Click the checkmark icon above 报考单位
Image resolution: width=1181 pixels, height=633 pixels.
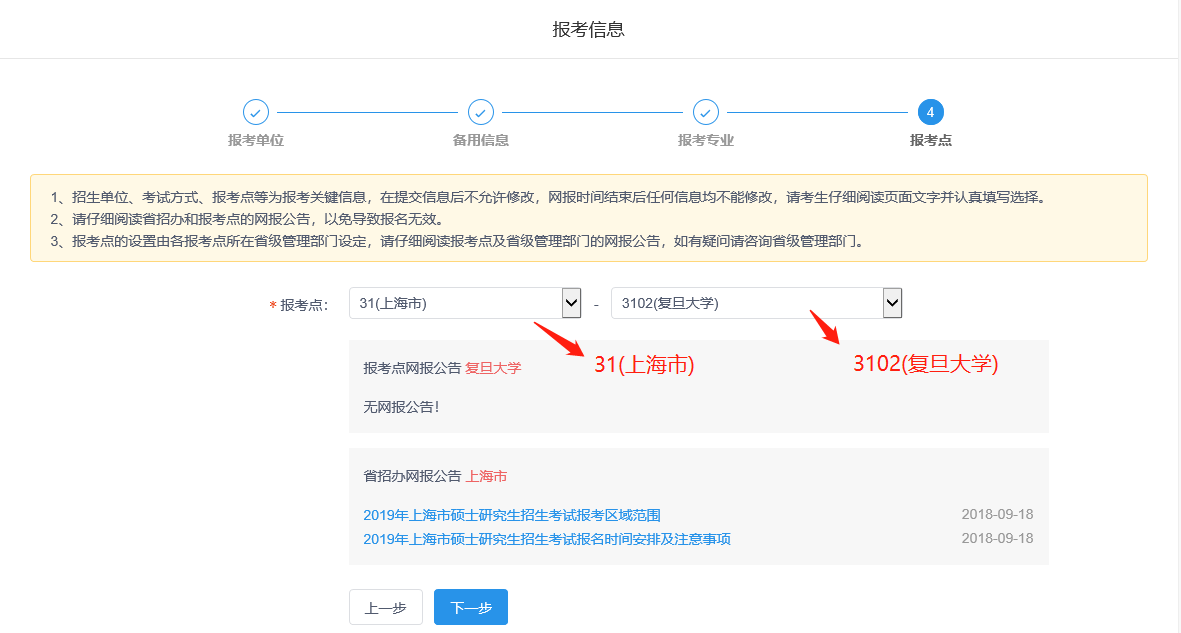pyautogui.click(x=256, y=112)
